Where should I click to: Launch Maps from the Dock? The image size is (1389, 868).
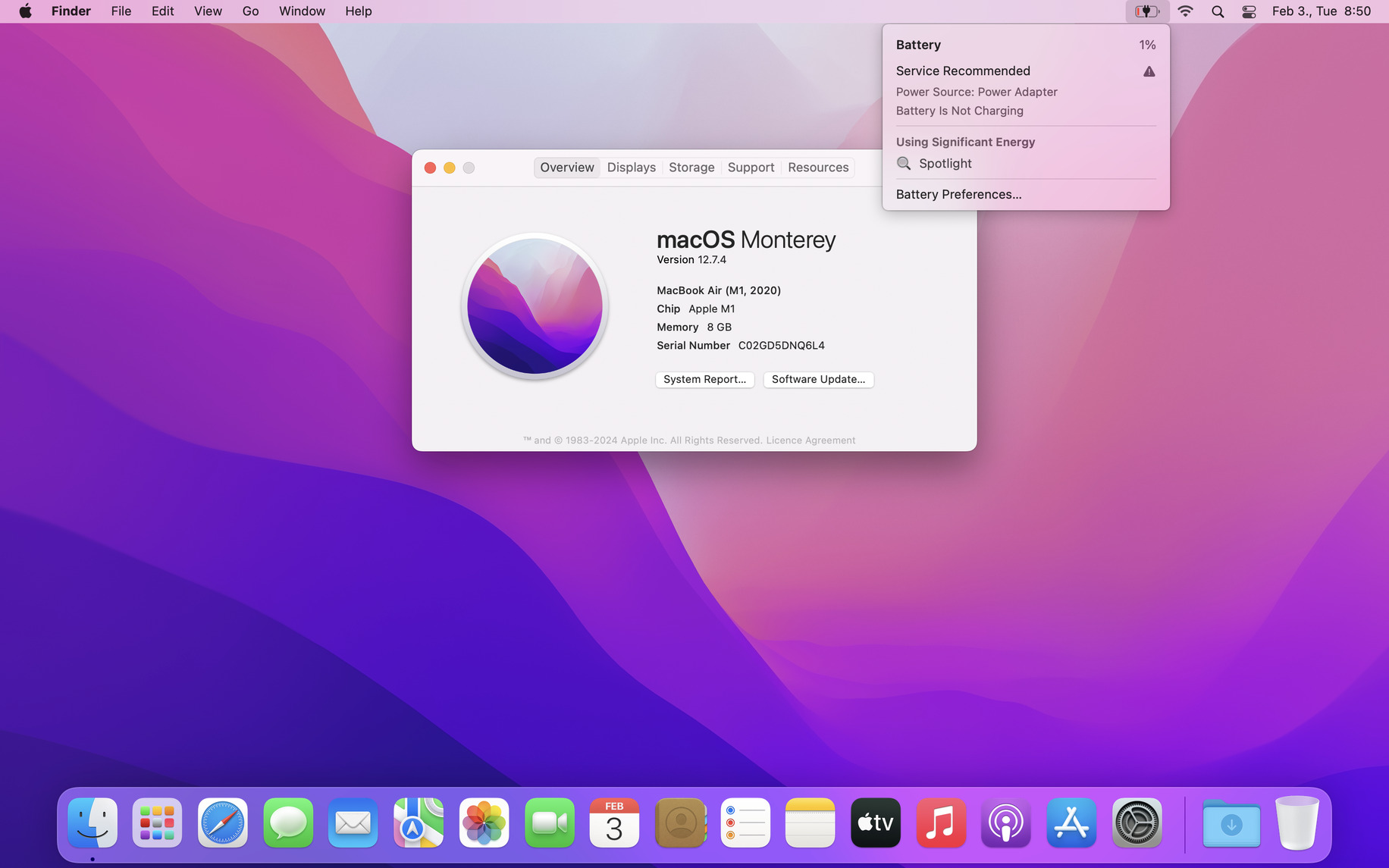(x=419, y=823)
